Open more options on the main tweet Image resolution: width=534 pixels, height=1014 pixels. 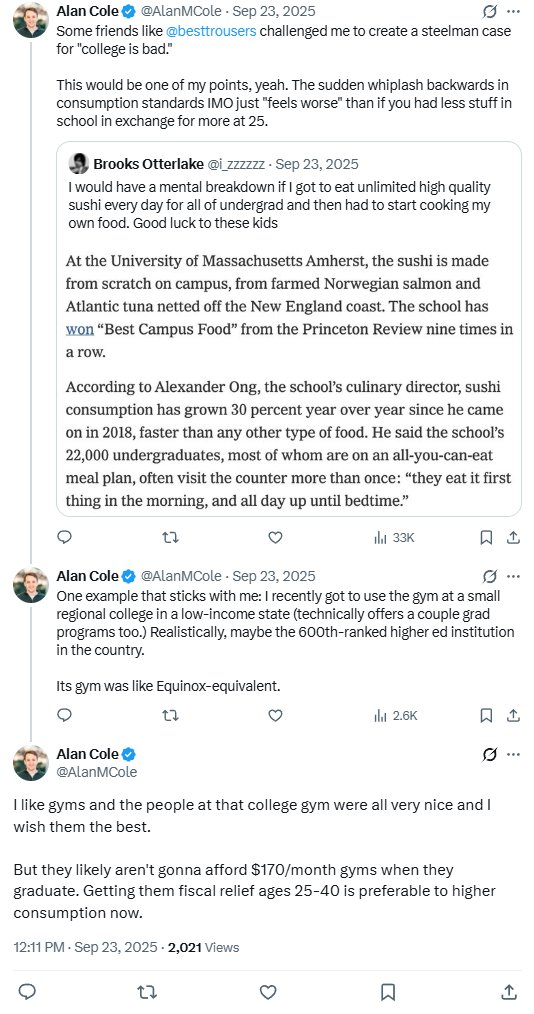[x=513, y=755]
